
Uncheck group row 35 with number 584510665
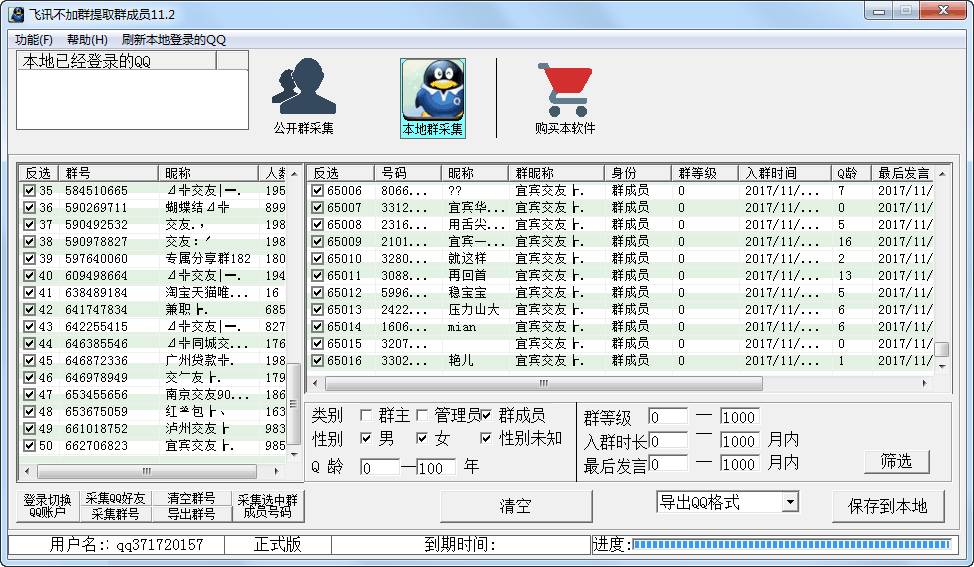[29, 190]
